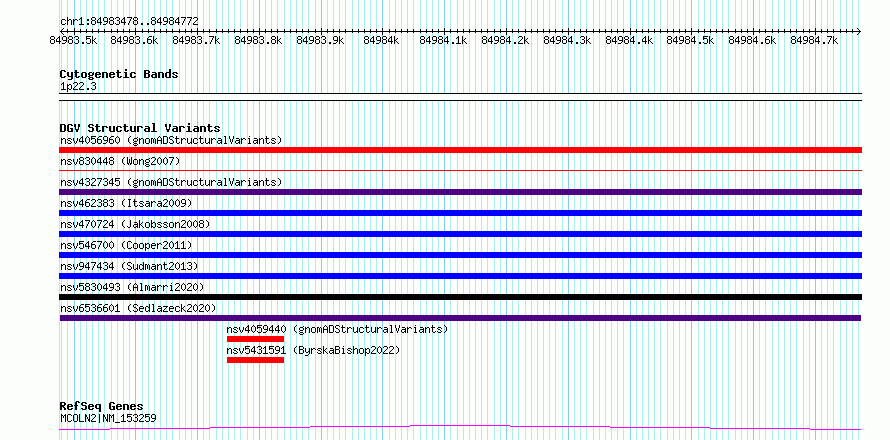Click the nsv6536601 purple variant bar
Screen dimensions: 890x440
click(460, 318)
